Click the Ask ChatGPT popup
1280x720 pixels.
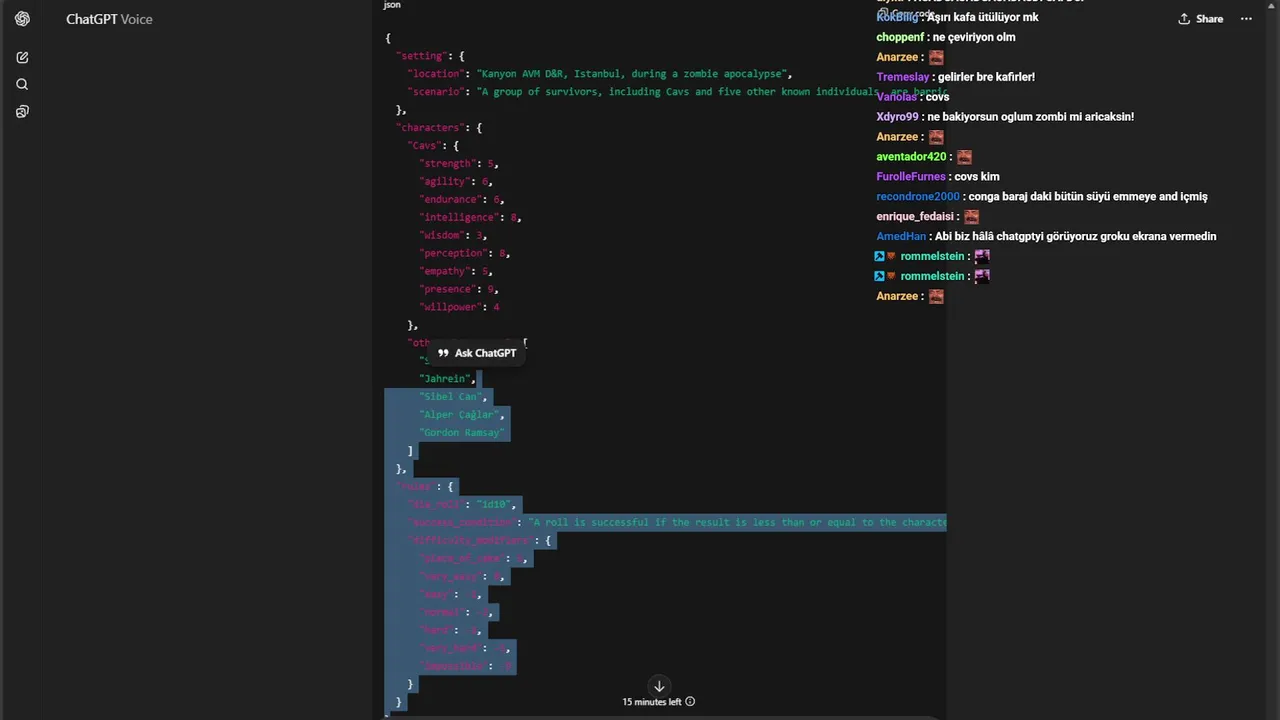pyautogui.click(x=477, y=353)
